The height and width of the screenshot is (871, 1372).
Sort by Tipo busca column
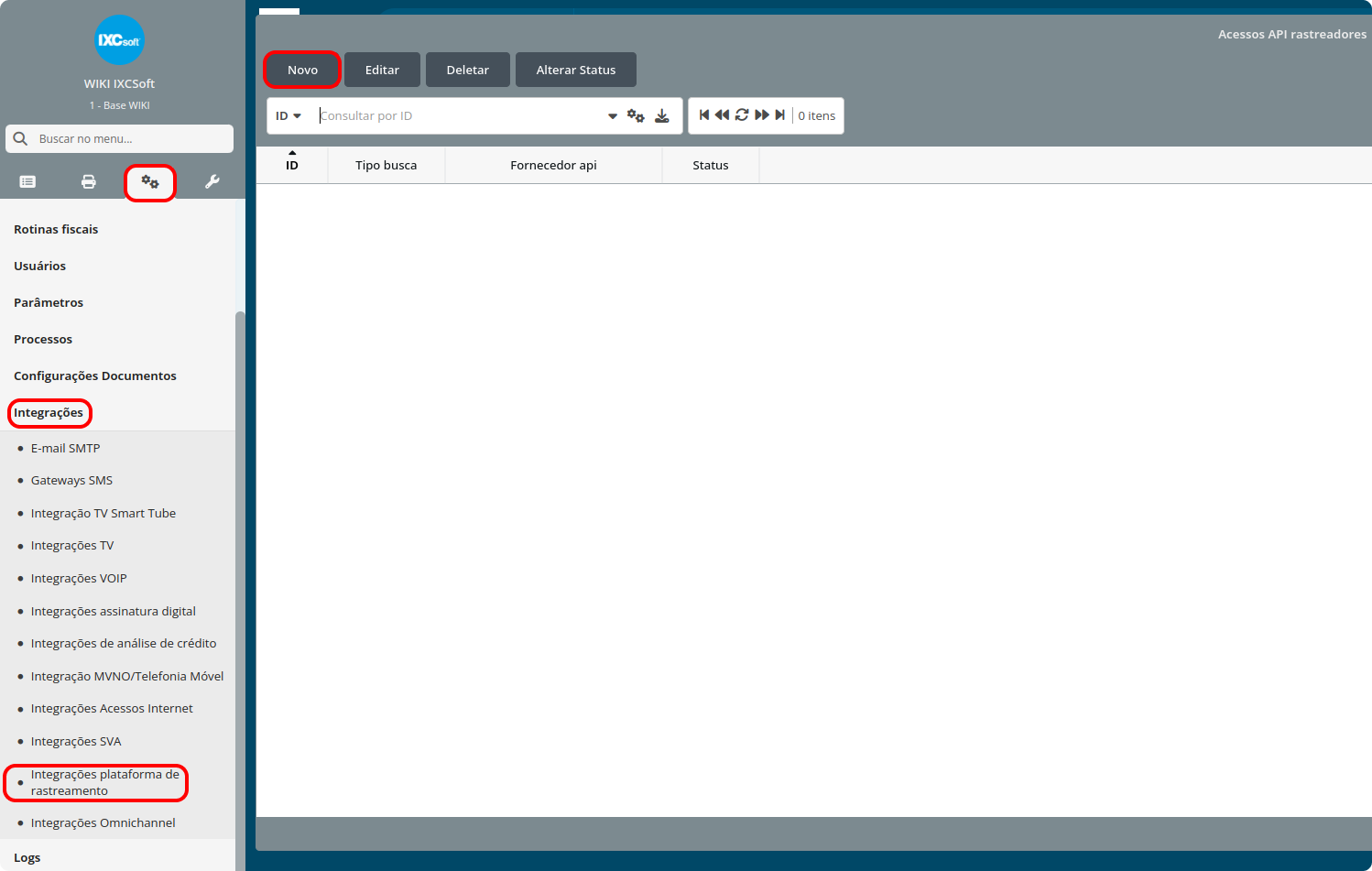pyautogui.click(x=387, y=165)
